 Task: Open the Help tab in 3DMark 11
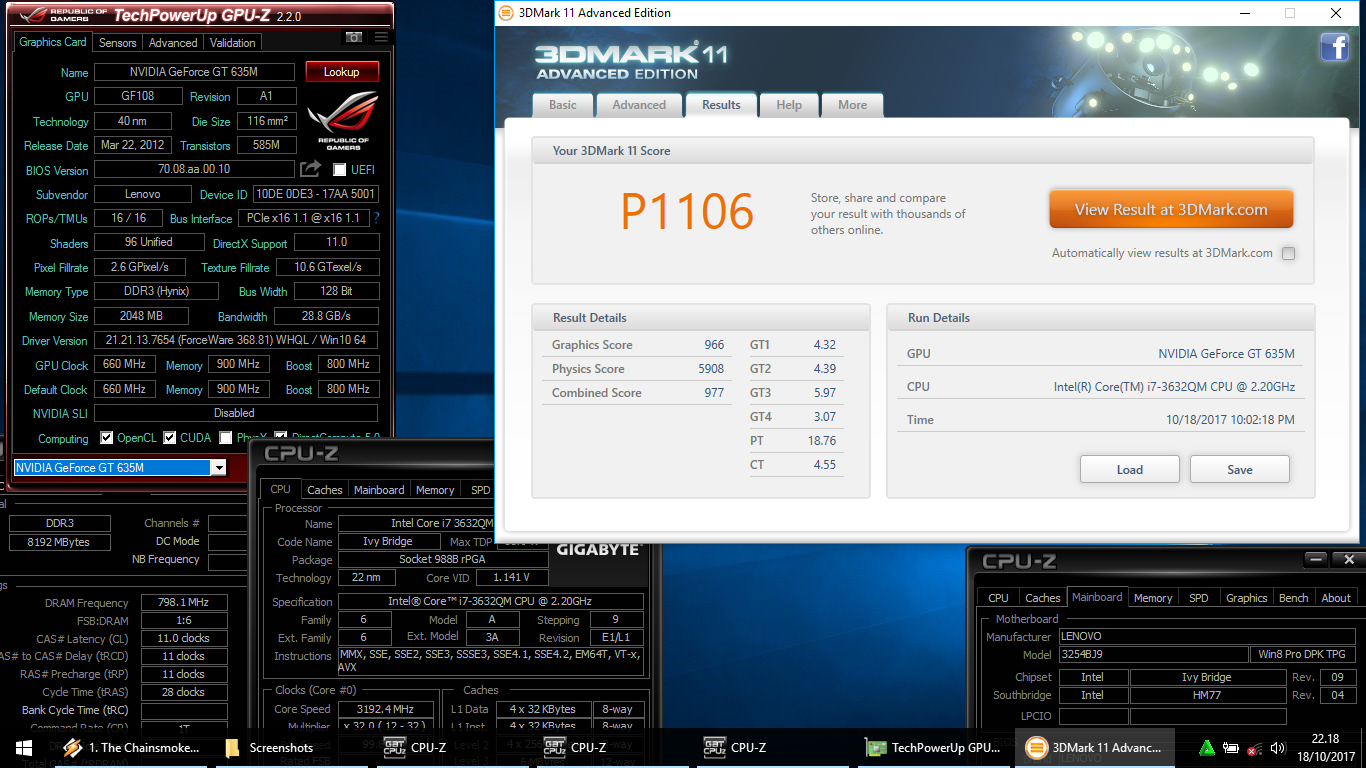(789, 105)
